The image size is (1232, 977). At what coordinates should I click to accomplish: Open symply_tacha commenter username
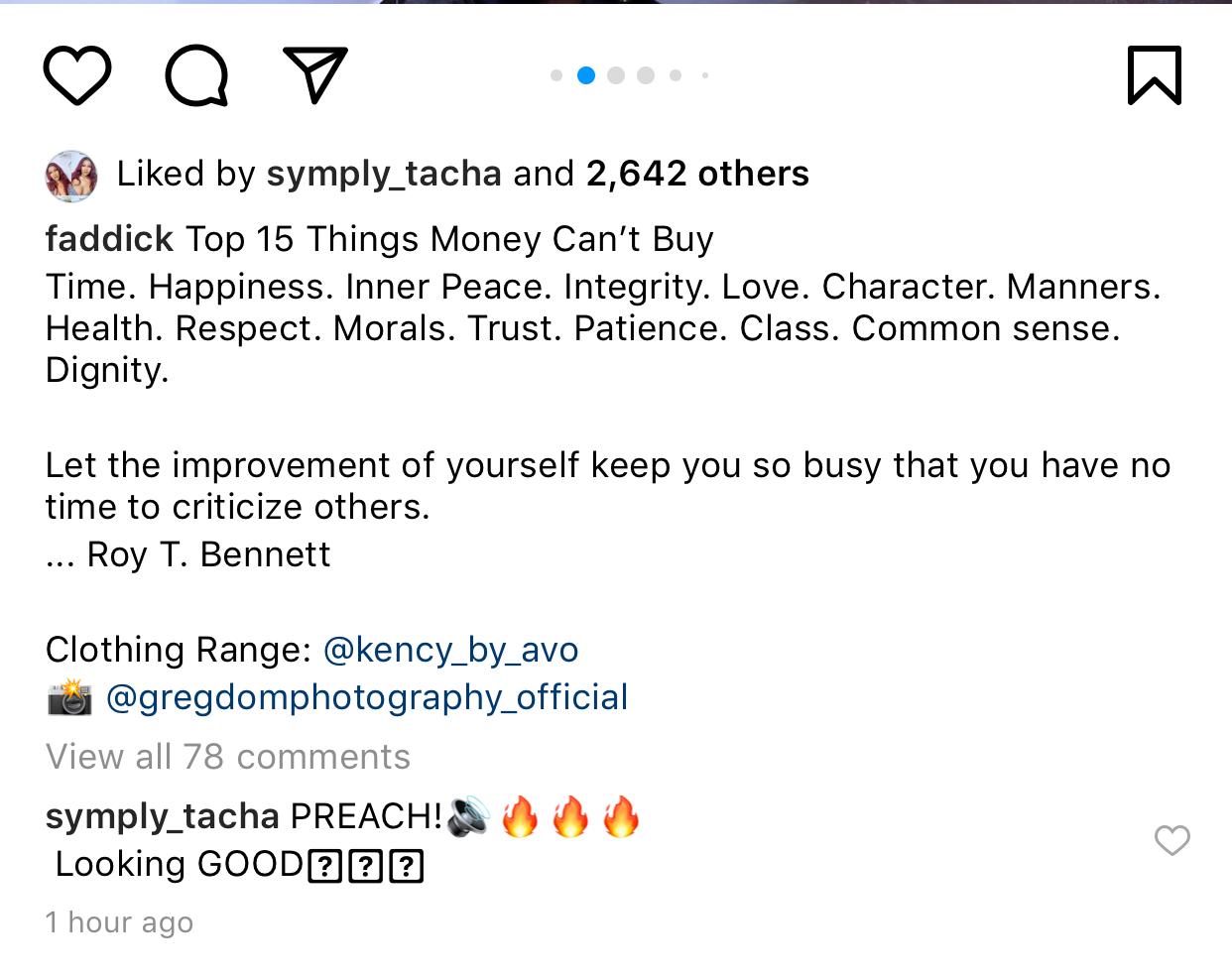(163, 816)
